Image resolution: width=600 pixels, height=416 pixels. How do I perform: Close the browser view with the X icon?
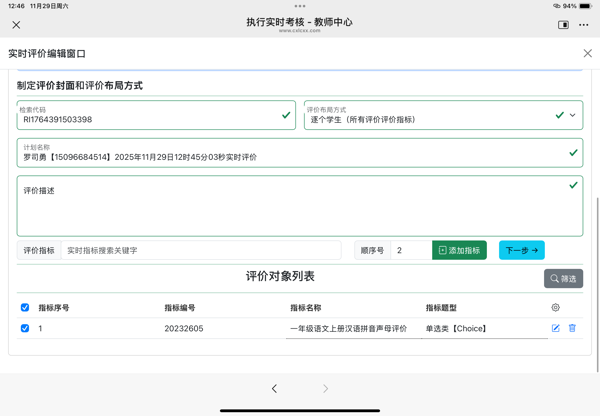(16, 25)
